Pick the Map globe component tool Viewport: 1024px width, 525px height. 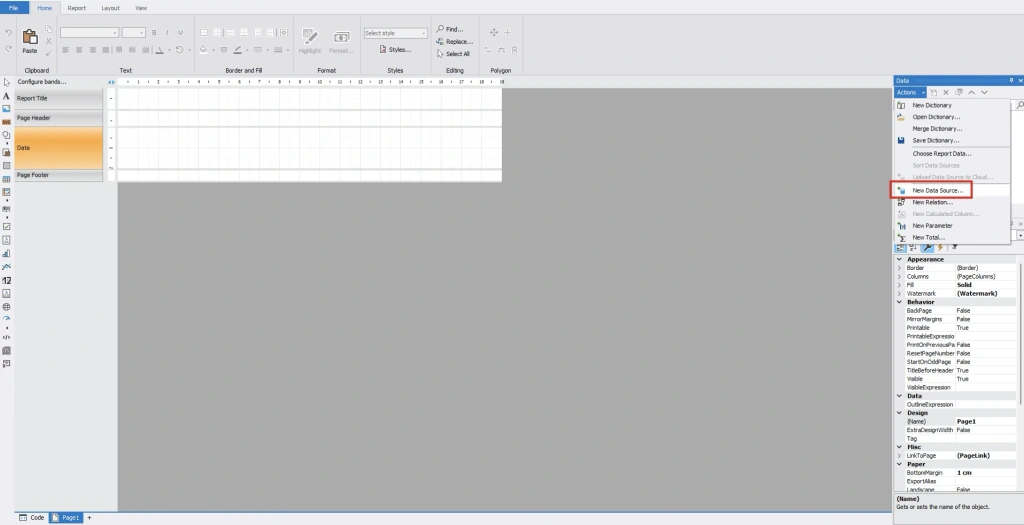coord(7,307)
